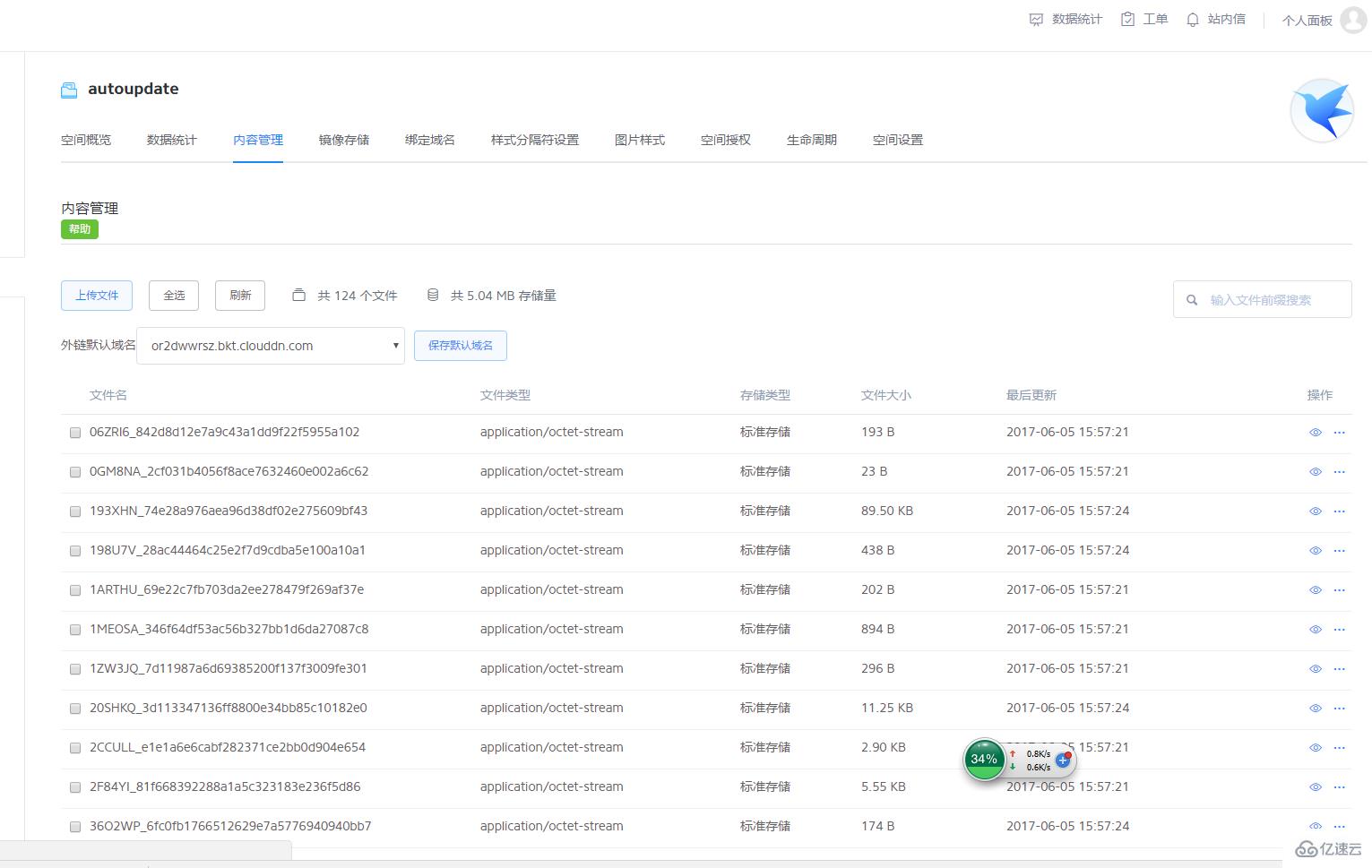1372x868 pixels.
Task: Open the 工单 ticket icon in top bar
Action: 1128,20
